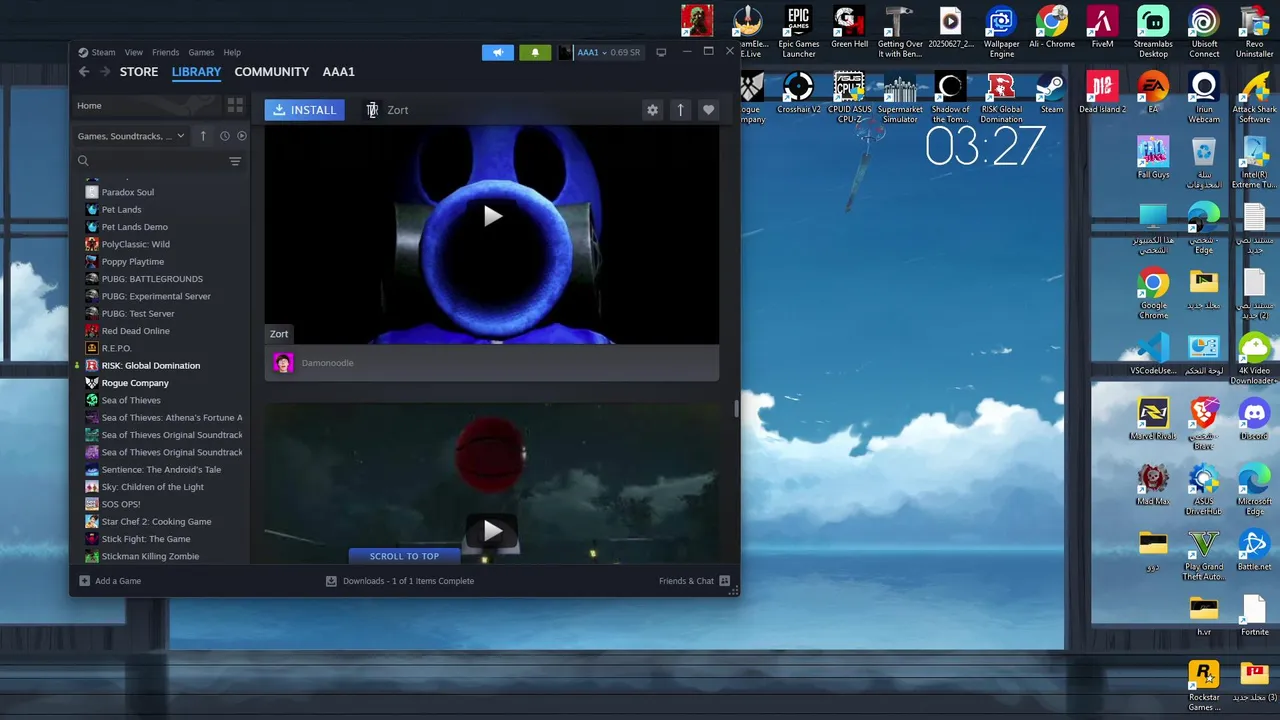Open Marvel Rivals desktop shortcut
1280x720 pixels.
pos(1153,419)
